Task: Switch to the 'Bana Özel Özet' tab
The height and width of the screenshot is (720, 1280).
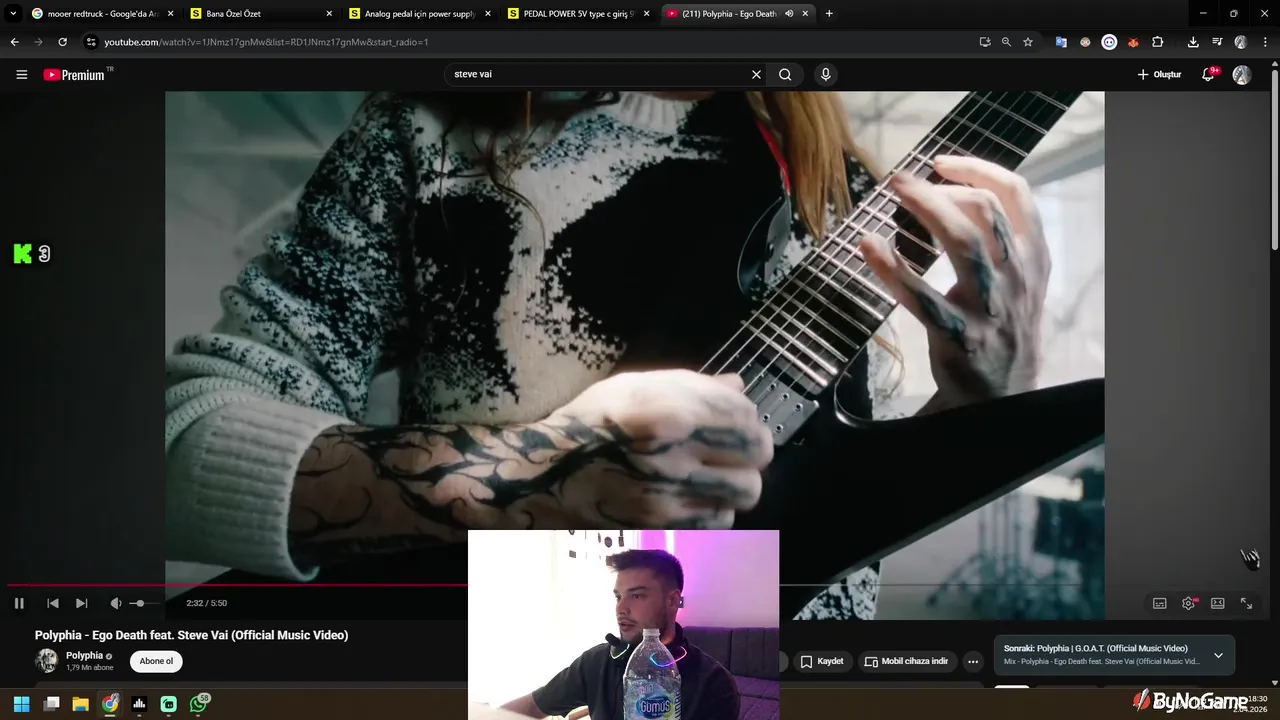Action: 260,14
